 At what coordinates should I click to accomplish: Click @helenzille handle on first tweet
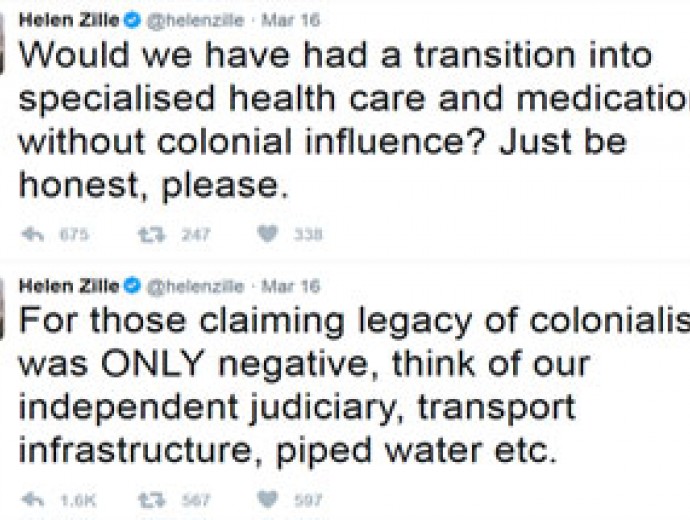195,21
